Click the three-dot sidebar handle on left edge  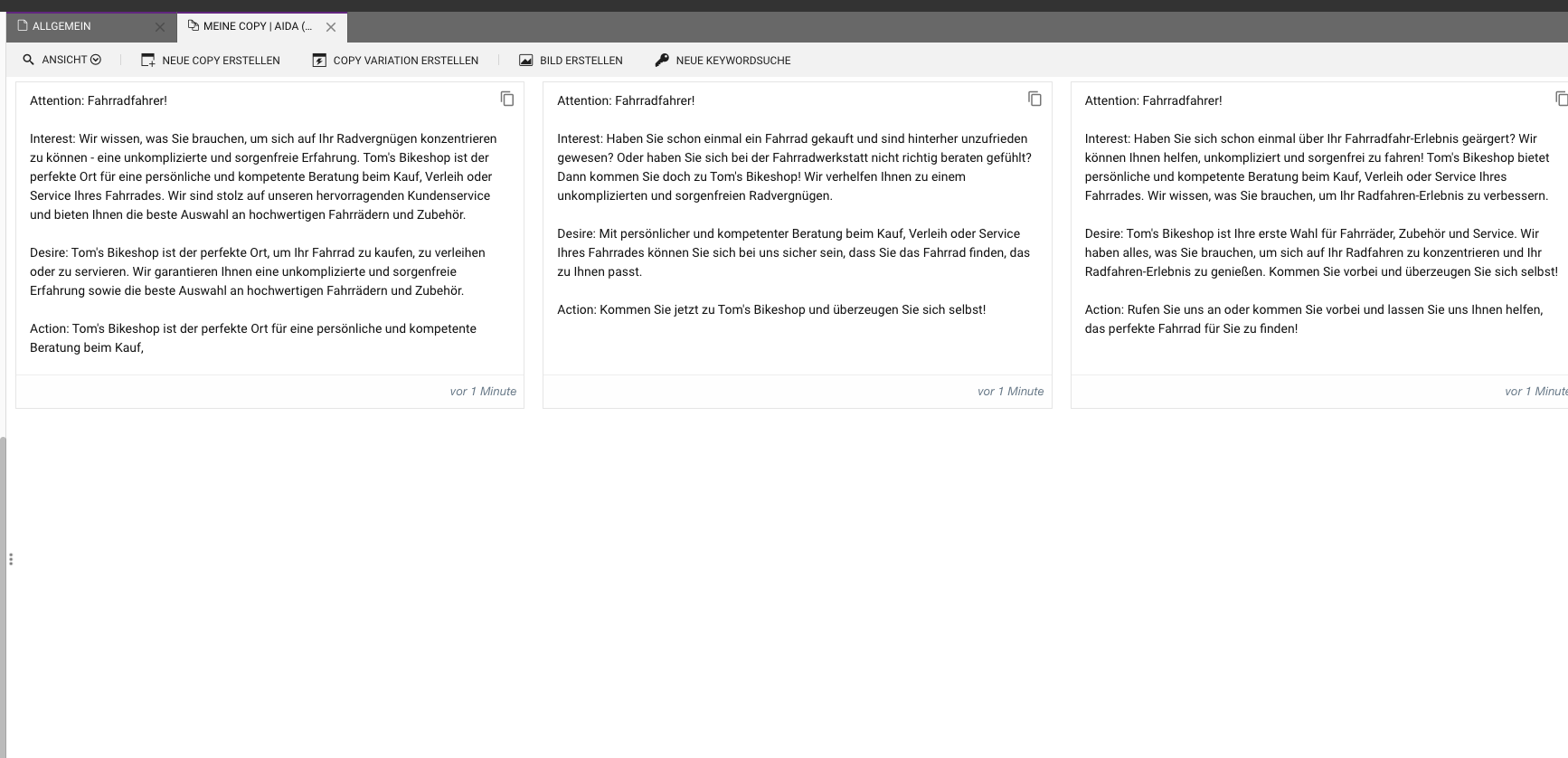[x=11, y=559]
